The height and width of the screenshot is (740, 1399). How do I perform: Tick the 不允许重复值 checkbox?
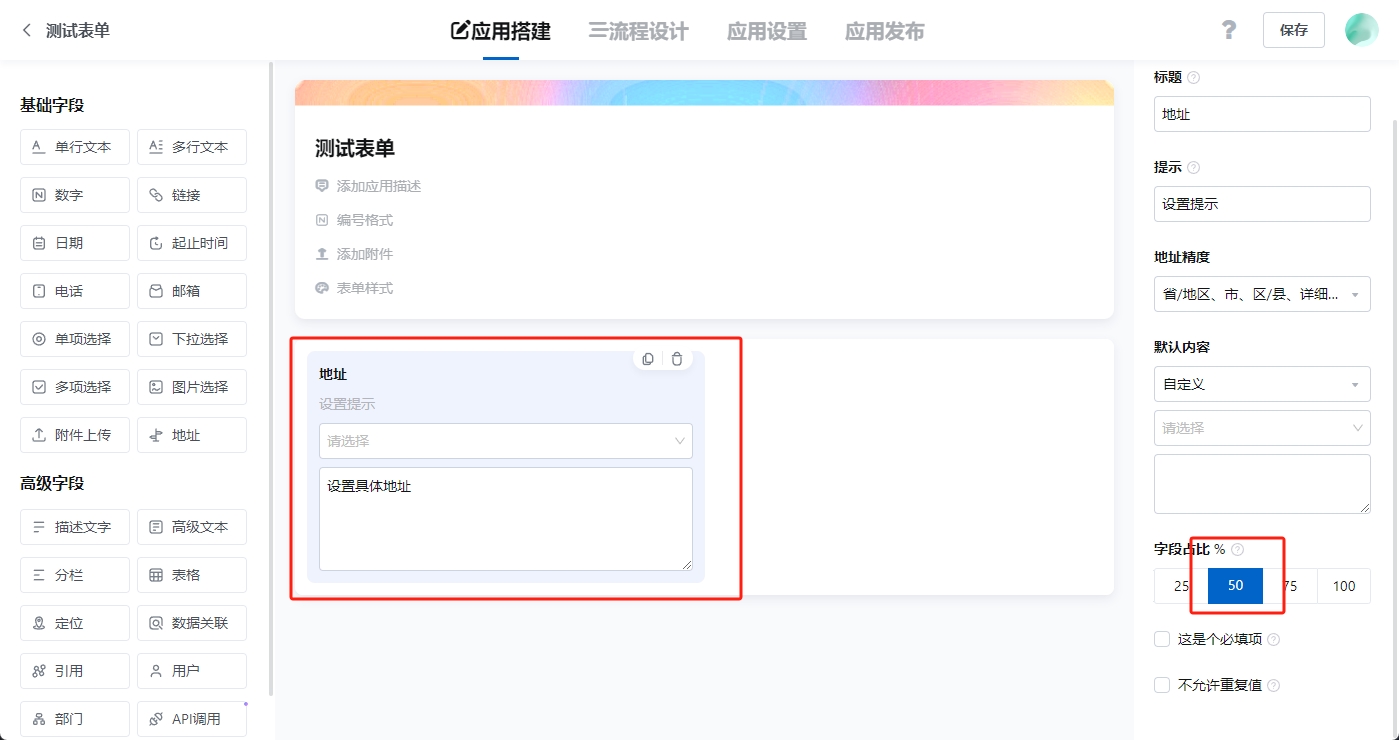[1161, 685]
